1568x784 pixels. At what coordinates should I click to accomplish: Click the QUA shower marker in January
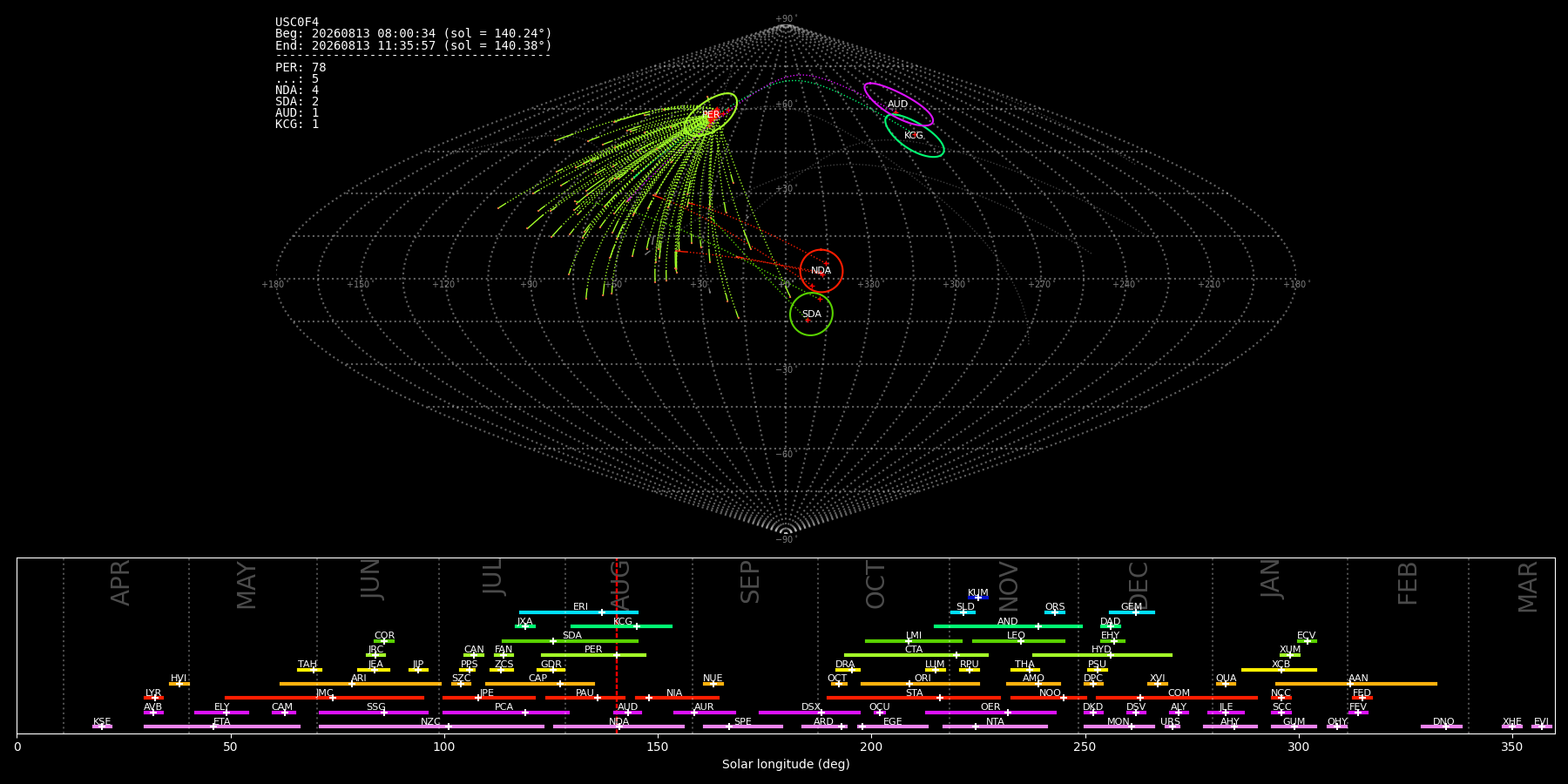[x=1226, y=684]
